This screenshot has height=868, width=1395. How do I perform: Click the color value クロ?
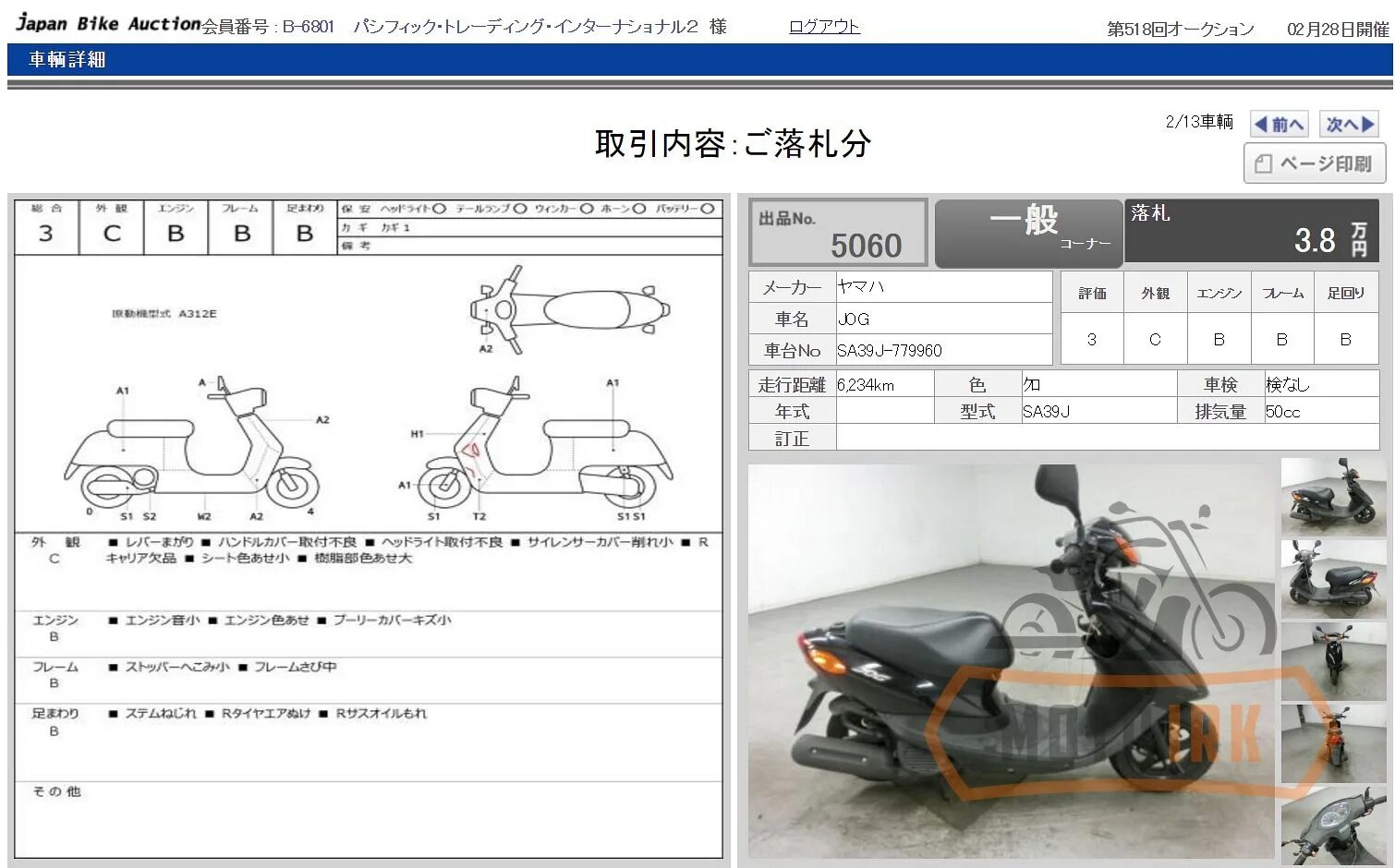[1032, 385]
